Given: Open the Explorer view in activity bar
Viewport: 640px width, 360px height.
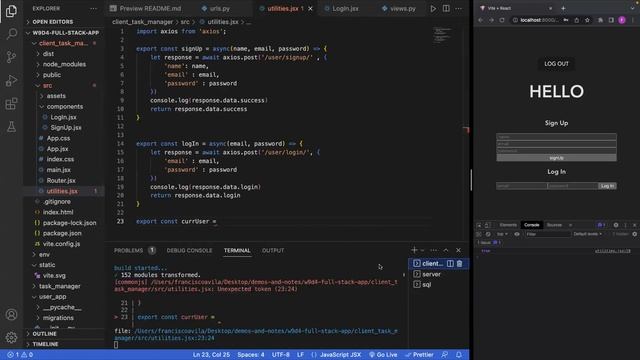Looking at the screenshot, I should coord(11,11).
